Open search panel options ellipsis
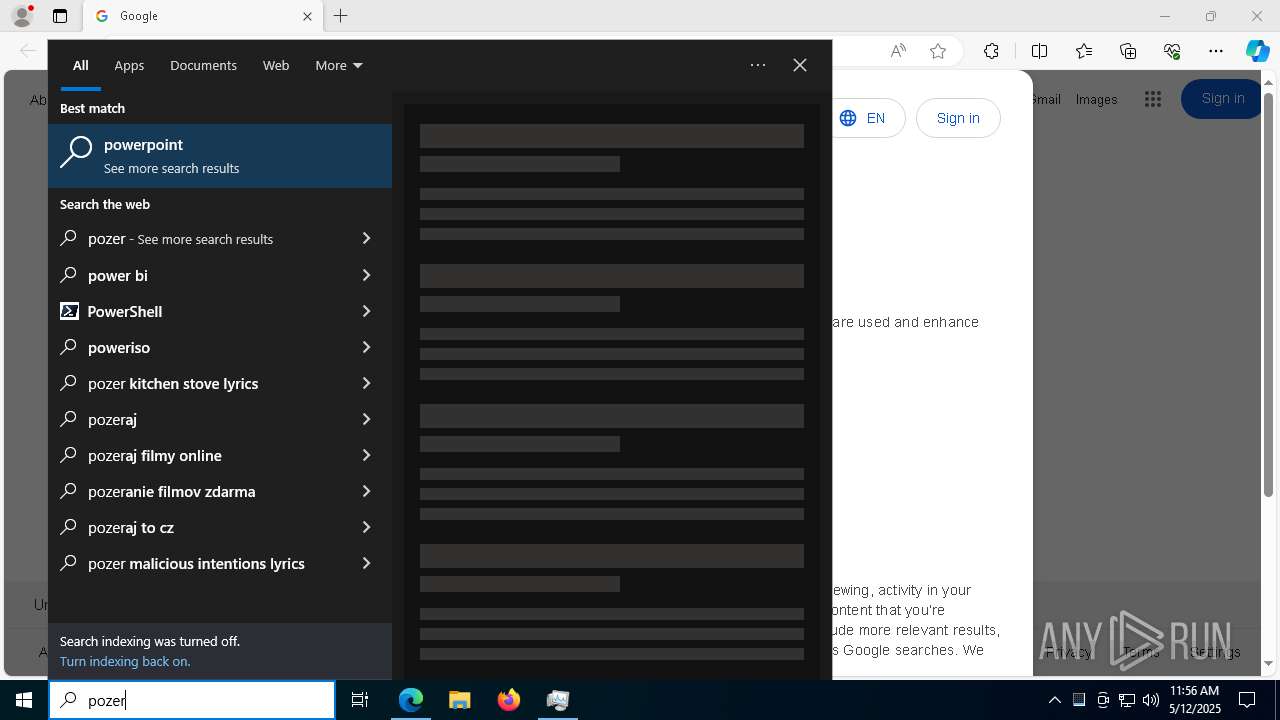This screenshot has width=1280, height=720. click(758, 65)
